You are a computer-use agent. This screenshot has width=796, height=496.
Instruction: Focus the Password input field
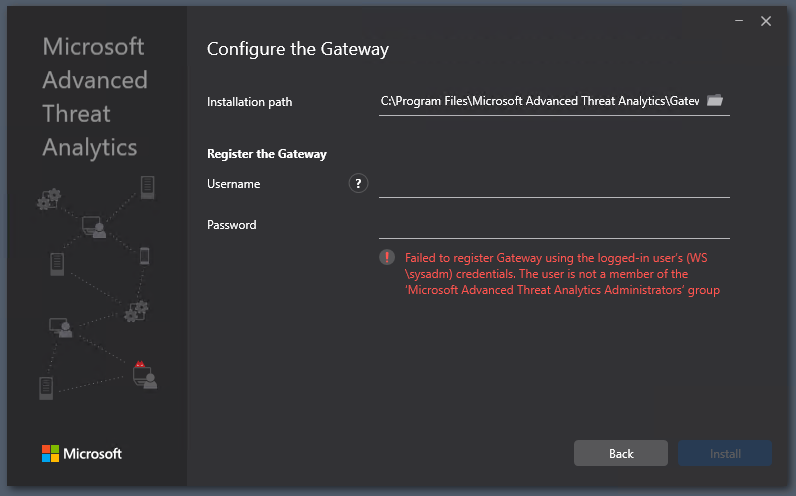554,225
